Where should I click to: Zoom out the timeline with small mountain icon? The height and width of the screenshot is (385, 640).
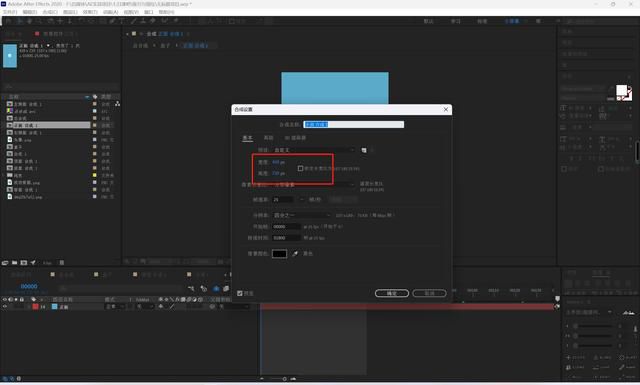262,379
